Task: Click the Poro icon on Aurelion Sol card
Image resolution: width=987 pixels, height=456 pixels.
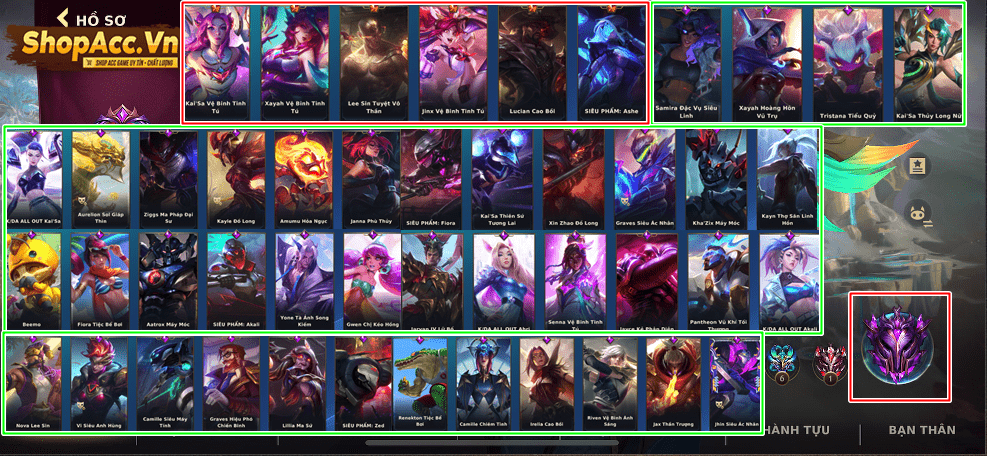Action: 82,200
